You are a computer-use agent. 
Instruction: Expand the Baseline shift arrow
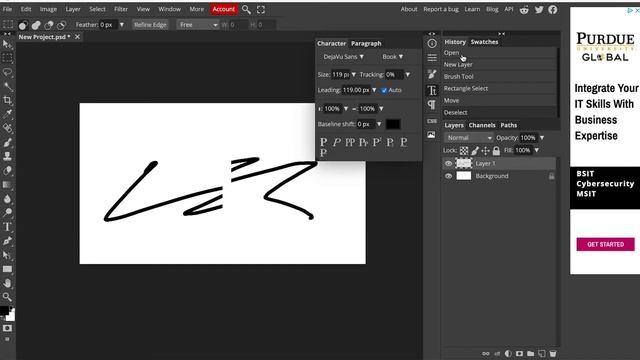379,124
